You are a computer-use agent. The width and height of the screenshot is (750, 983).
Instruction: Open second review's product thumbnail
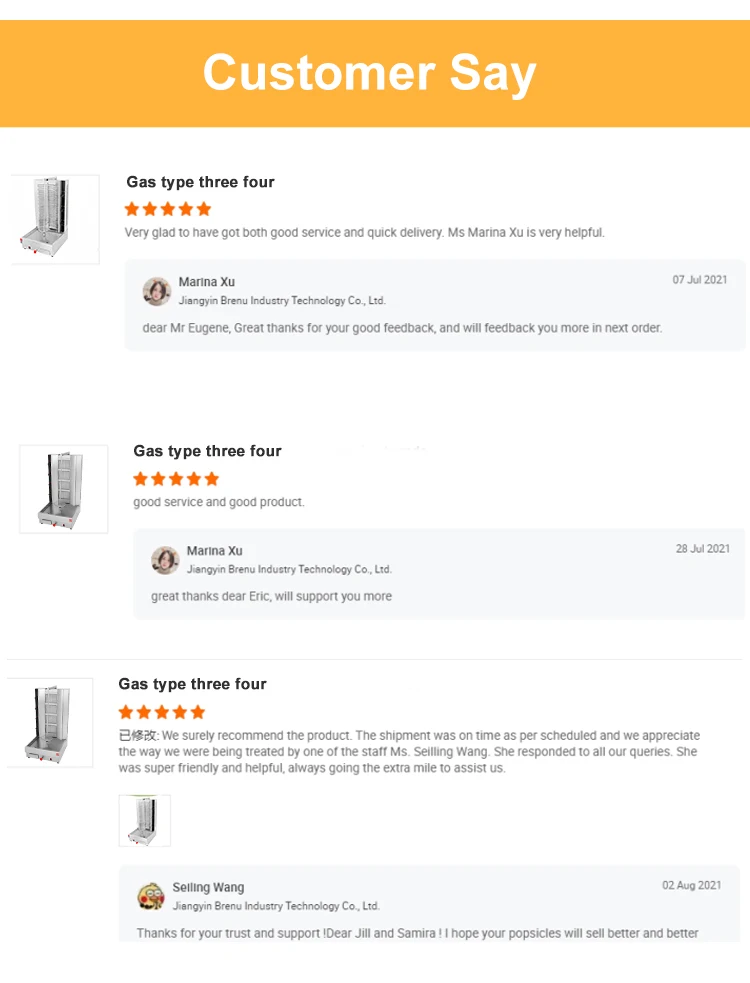[x=63, y=489]
